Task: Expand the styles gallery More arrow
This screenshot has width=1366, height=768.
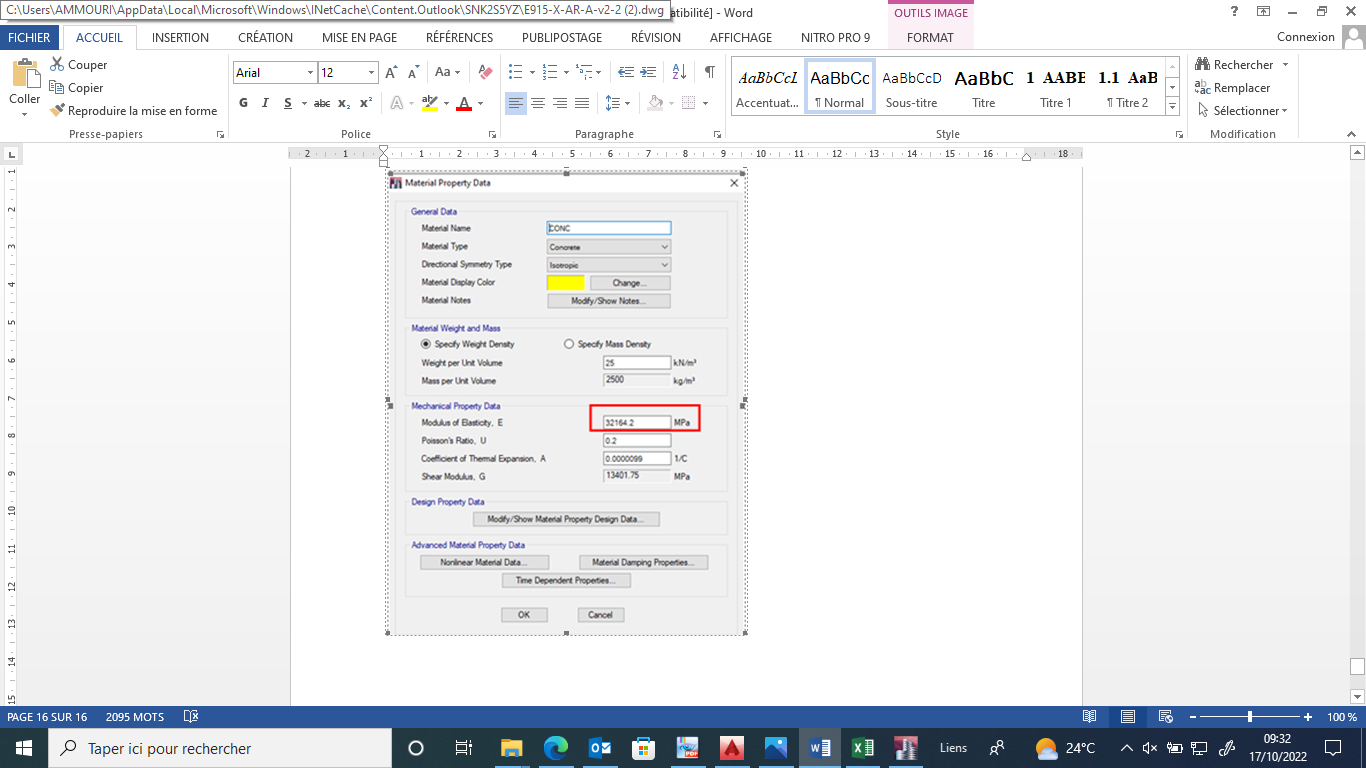Action: (x=1173, y=108)
